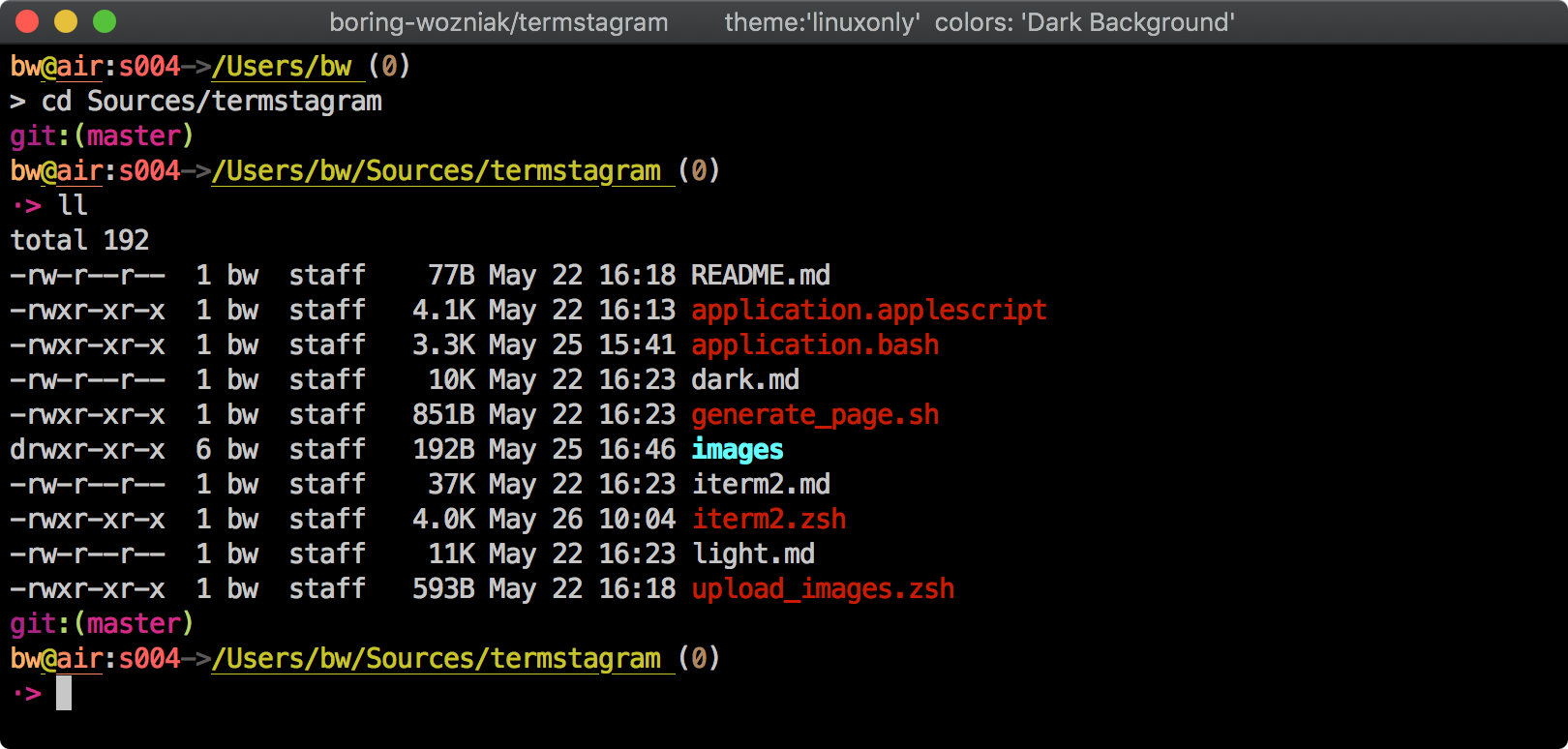Click the README.md filename

click(760, 276)
